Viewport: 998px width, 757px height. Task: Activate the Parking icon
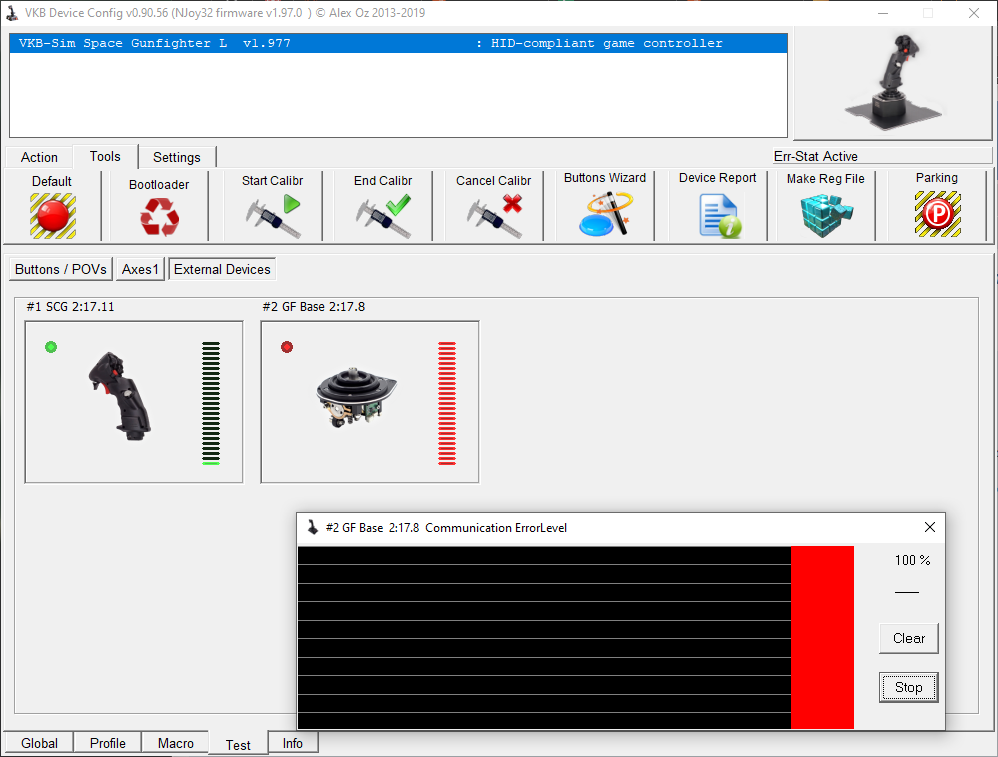pos(938,214)
